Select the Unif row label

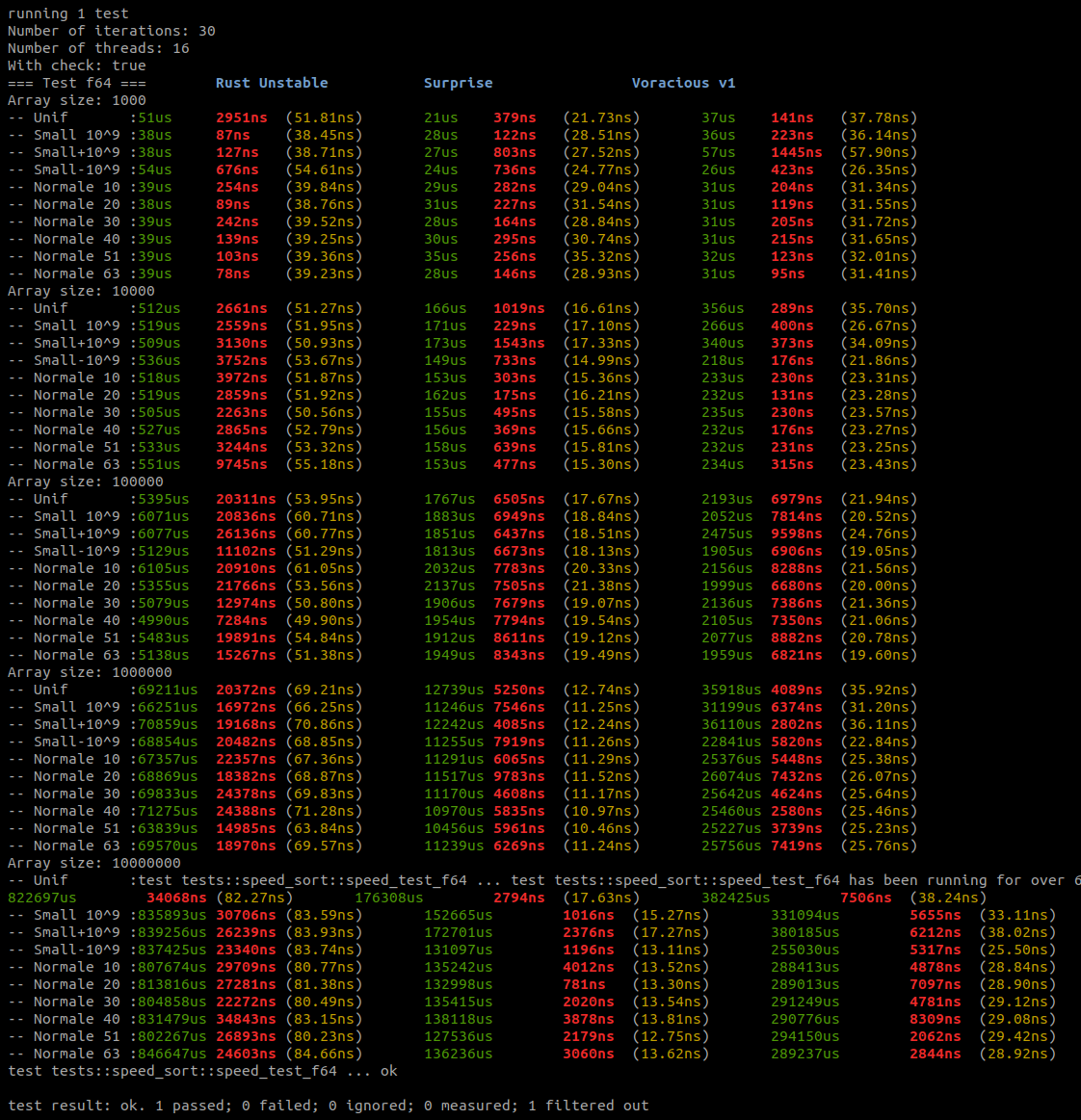(50, 117)
